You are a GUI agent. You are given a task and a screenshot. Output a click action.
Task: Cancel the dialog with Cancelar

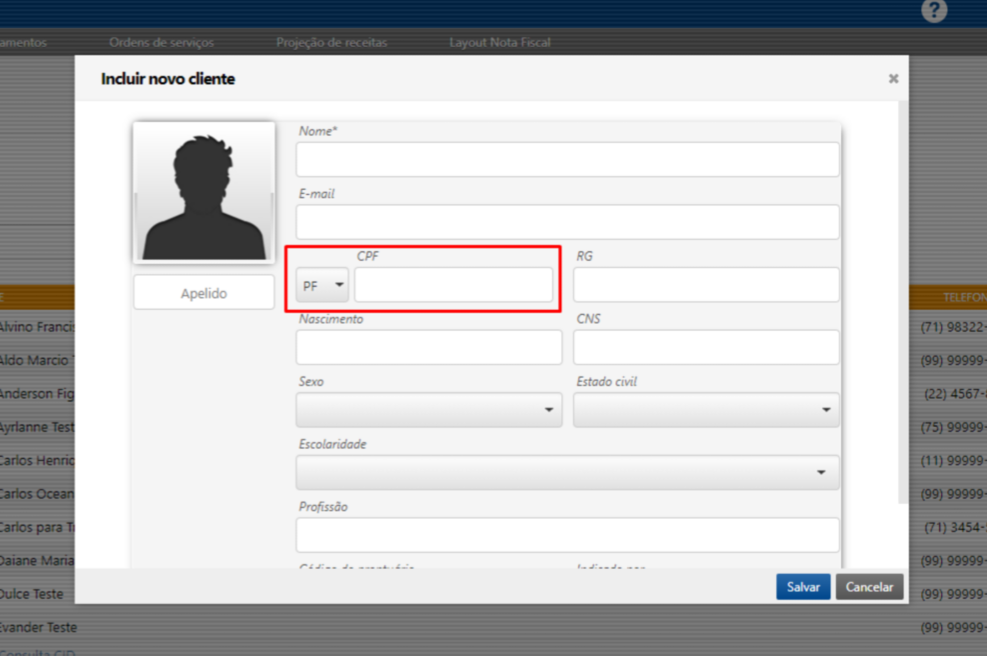coord(869,587)
